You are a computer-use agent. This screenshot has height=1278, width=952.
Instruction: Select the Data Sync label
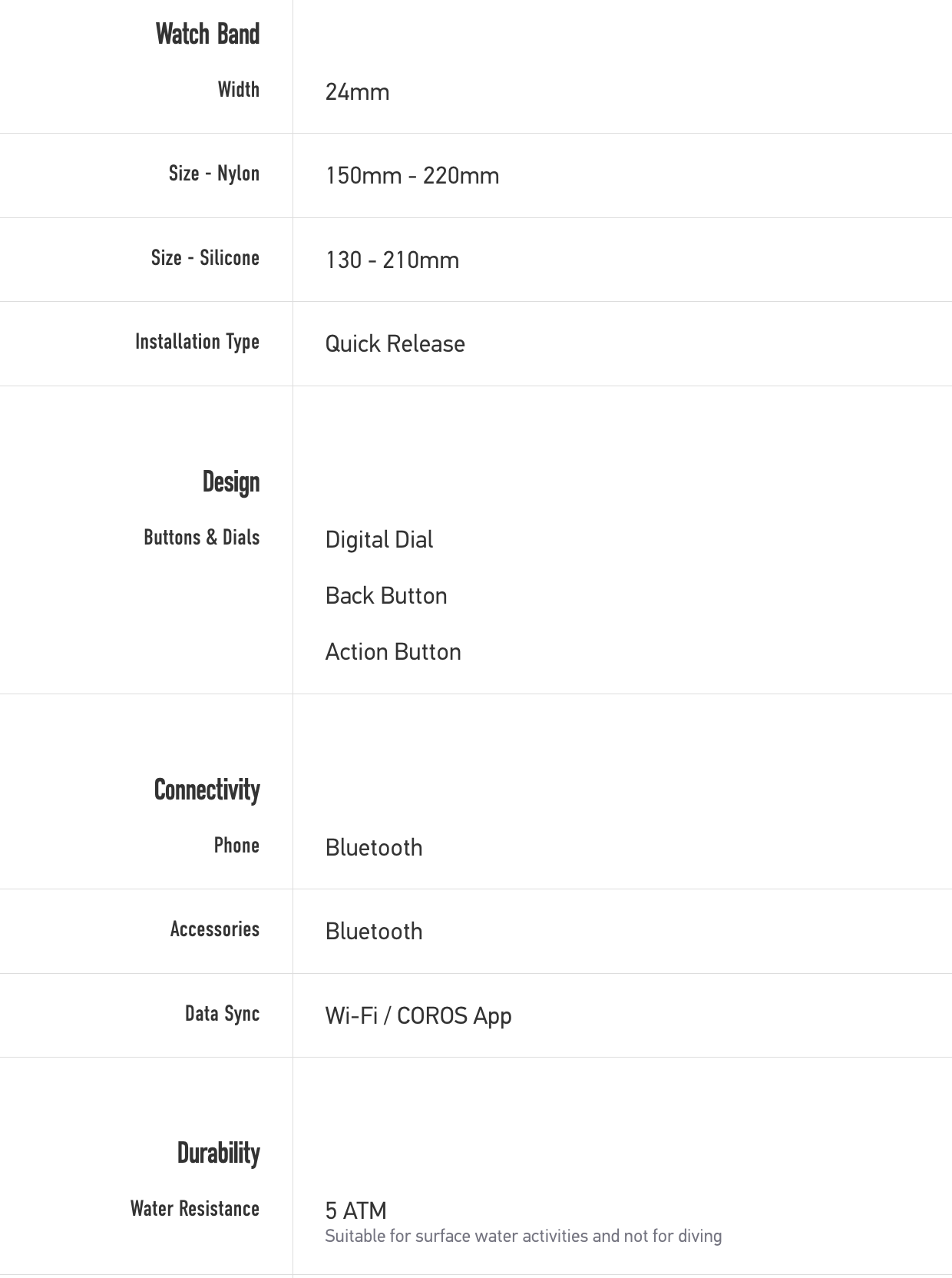click(x=223, y=1014)
